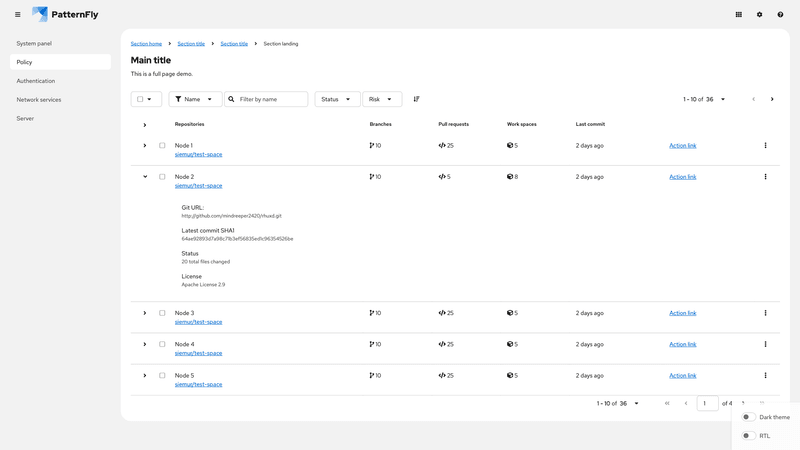Viewport: 800px width, 450px height.
Task: Select the Node 3 row checkbox
Action: pos(162,313)
